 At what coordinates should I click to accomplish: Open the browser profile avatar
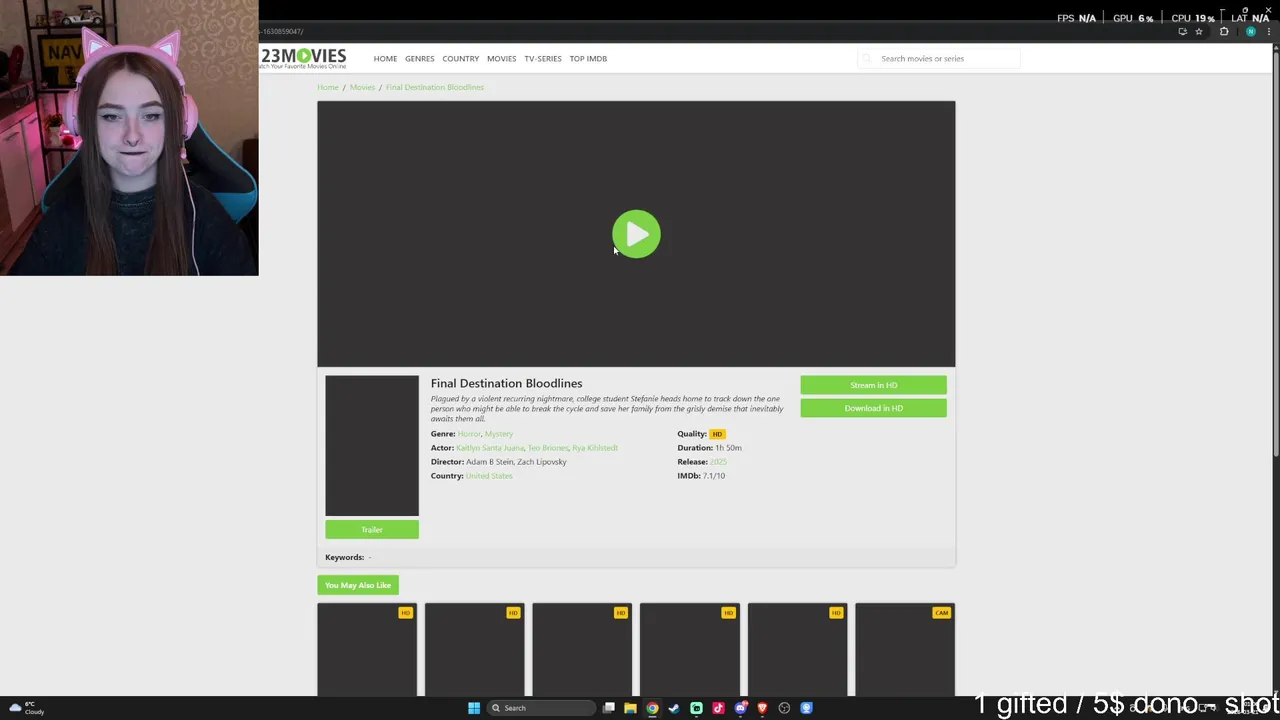coord(1251,32)
